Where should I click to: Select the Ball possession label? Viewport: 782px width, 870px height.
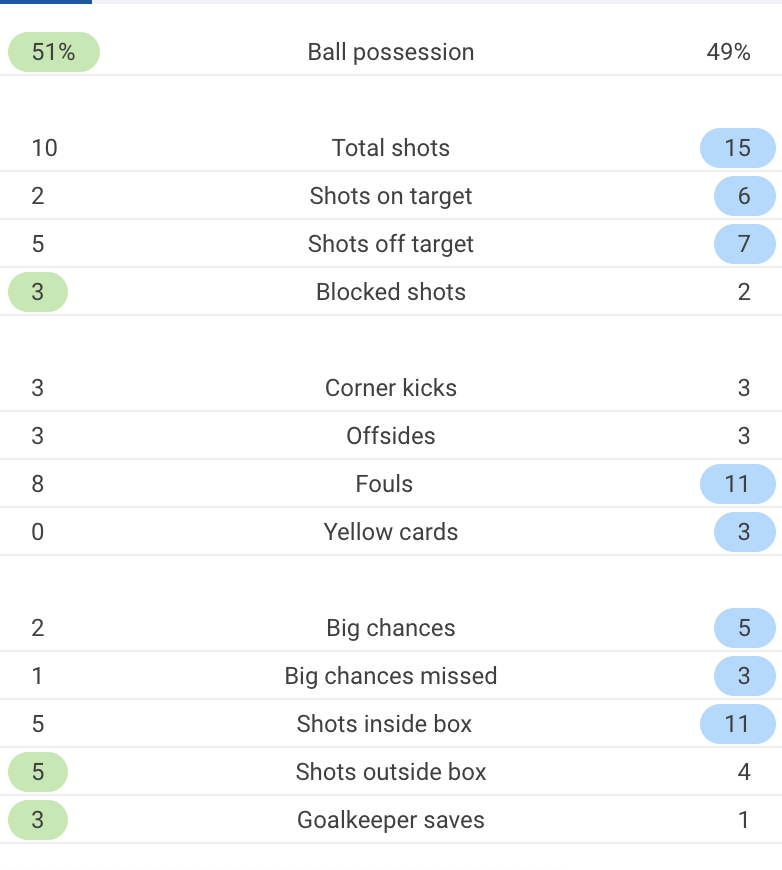pos(391,52)
